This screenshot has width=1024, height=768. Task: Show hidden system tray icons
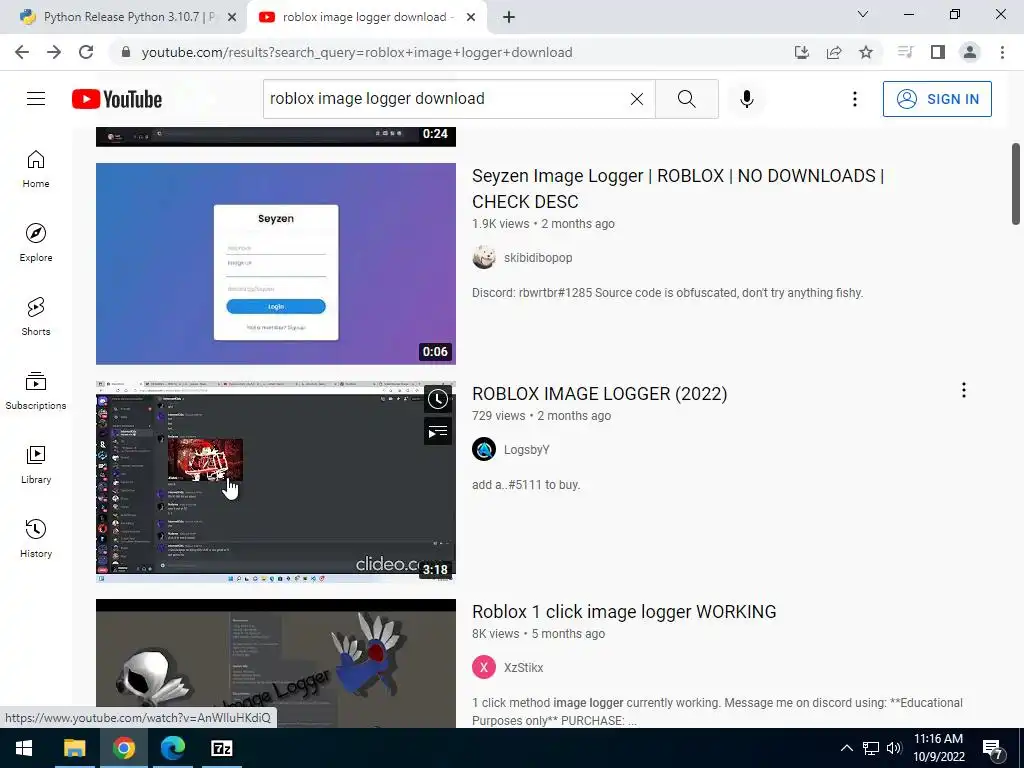point(846,748)
